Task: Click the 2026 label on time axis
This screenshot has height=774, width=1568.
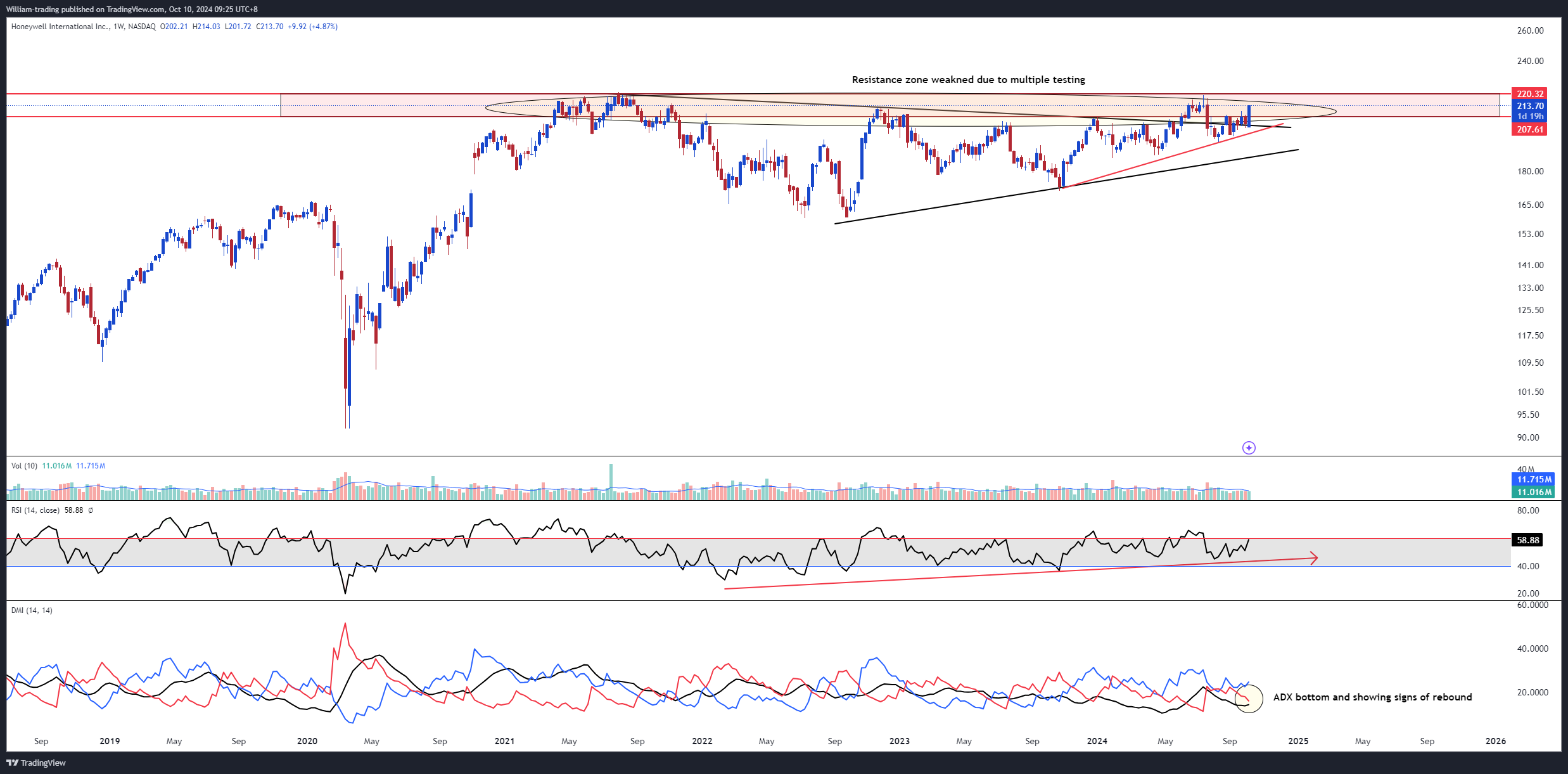Action: tap(1496, 741)
